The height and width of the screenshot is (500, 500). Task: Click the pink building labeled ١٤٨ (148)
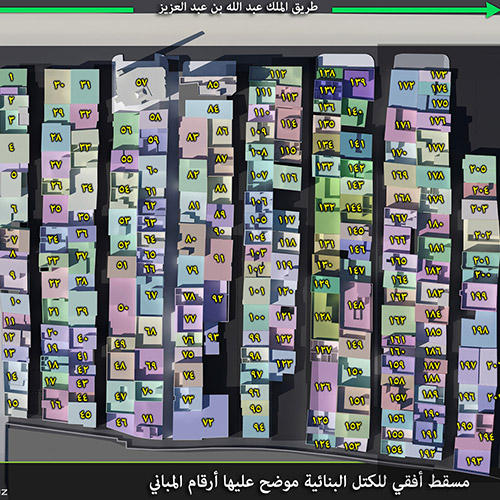[x=357, y=306]
